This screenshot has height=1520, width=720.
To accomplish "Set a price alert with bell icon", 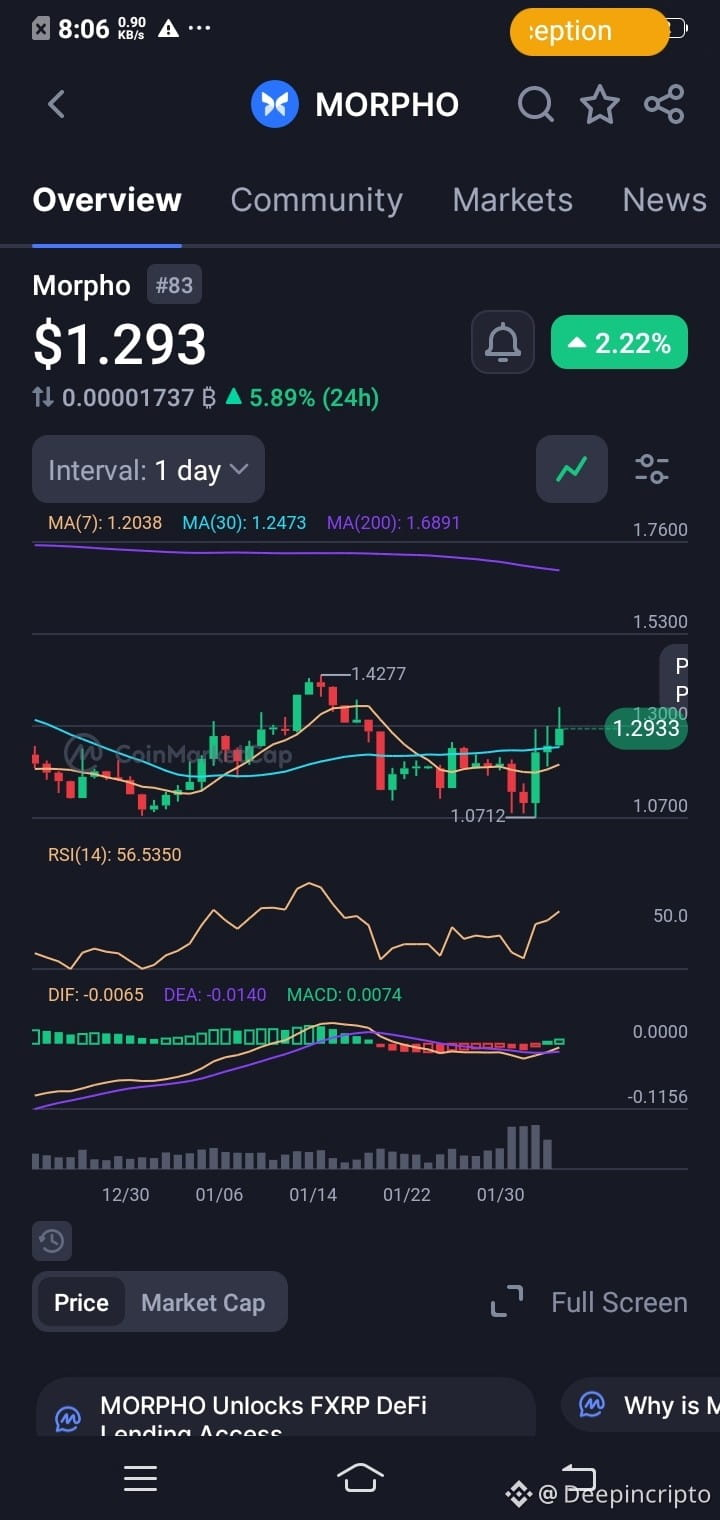I will (x=503, y=343).
